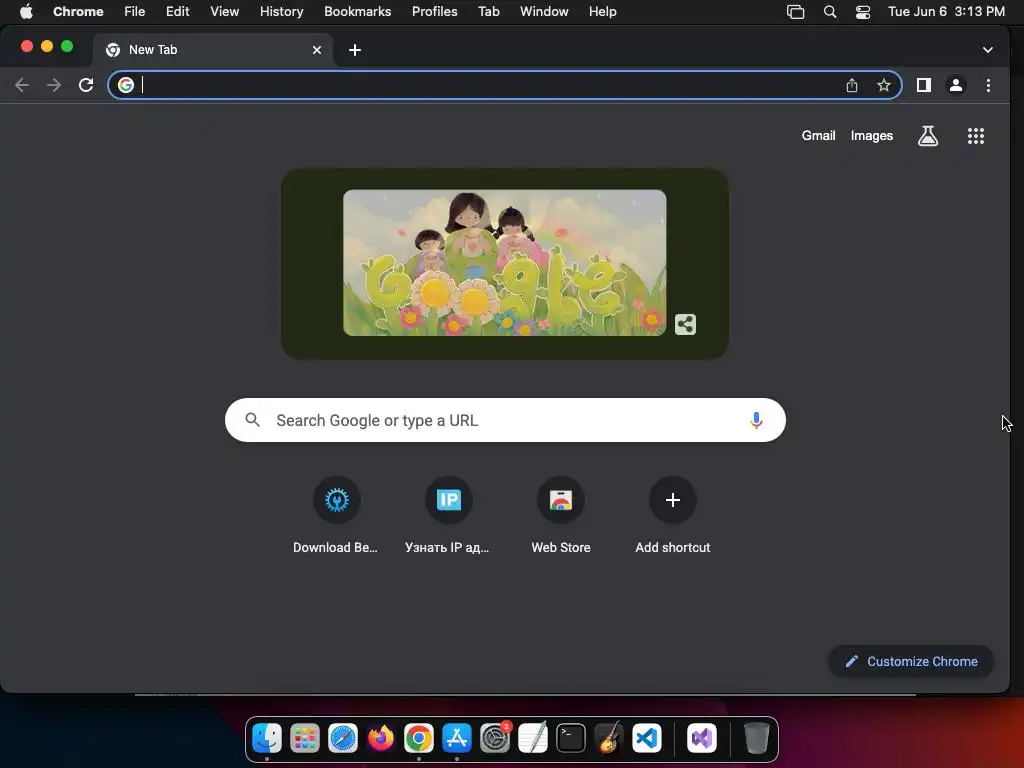This screenshot has width=1024, height=768.
Task: Open the Images link
Action: pos(871,136)
